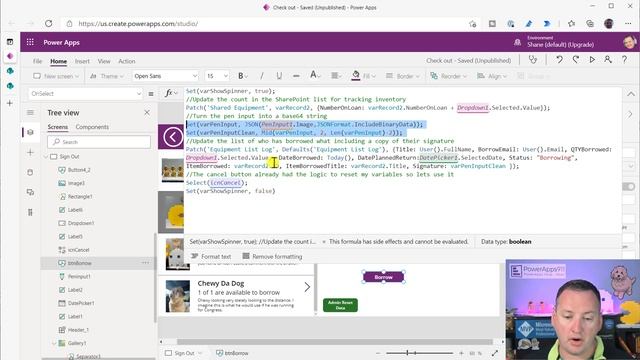Select Image3 in the tree
The height and width of the screenshot is (360, 640).
click(76, 183)
